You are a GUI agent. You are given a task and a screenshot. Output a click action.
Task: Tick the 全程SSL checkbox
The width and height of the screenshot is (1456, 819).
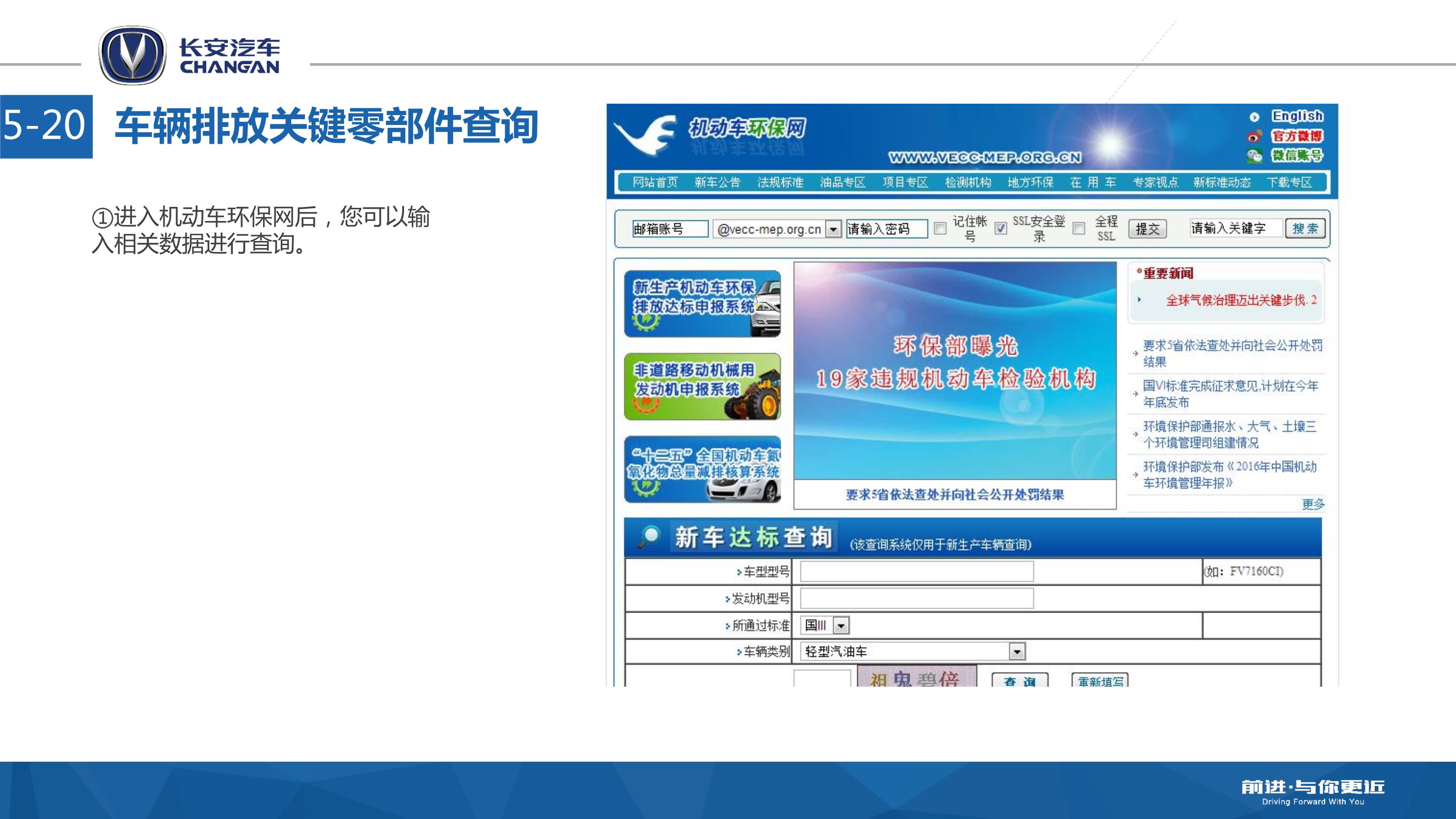(x=1078, y=229)
